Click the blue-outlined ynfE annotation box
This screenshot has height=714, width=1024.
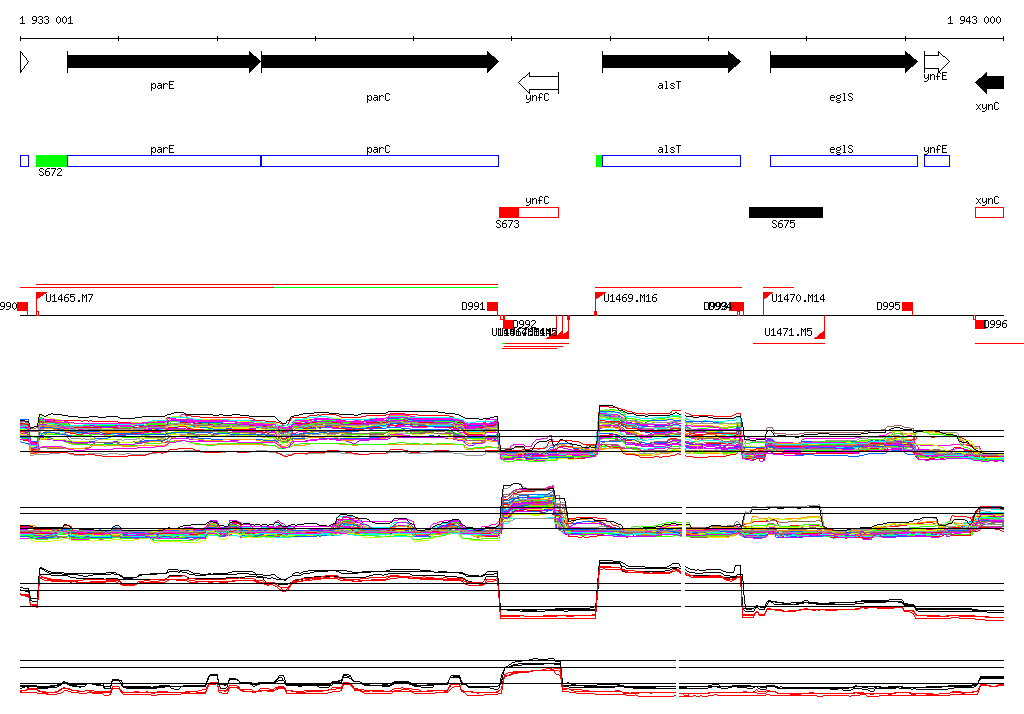[x=937, y=161]
